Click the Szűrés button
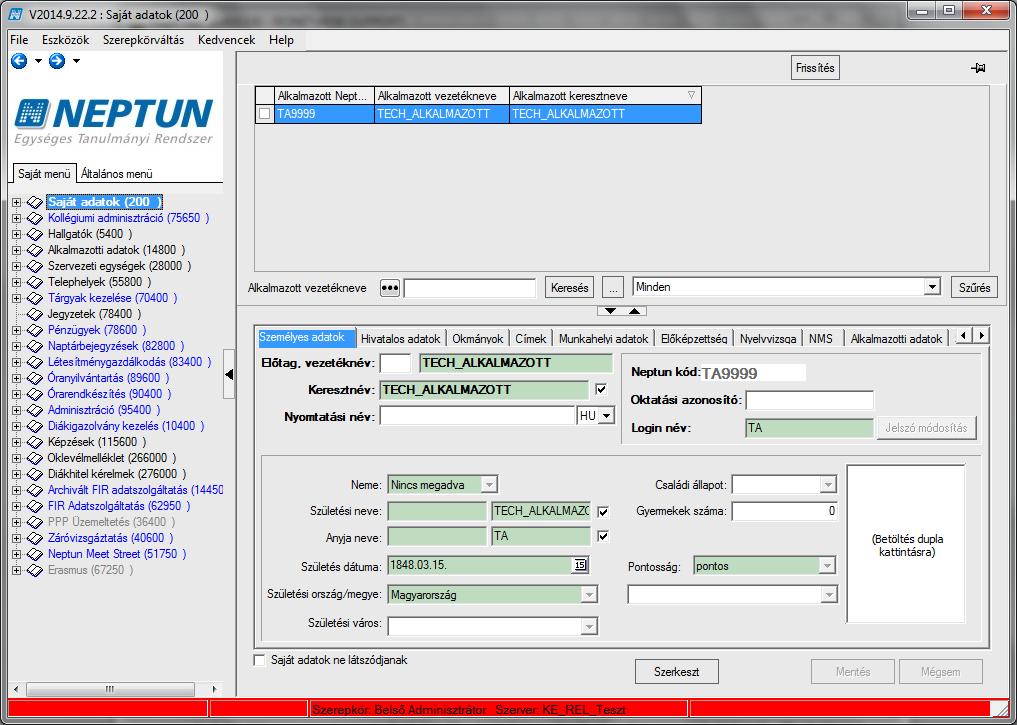Screen dimensions: 1017x725 [x=974, y=287]
